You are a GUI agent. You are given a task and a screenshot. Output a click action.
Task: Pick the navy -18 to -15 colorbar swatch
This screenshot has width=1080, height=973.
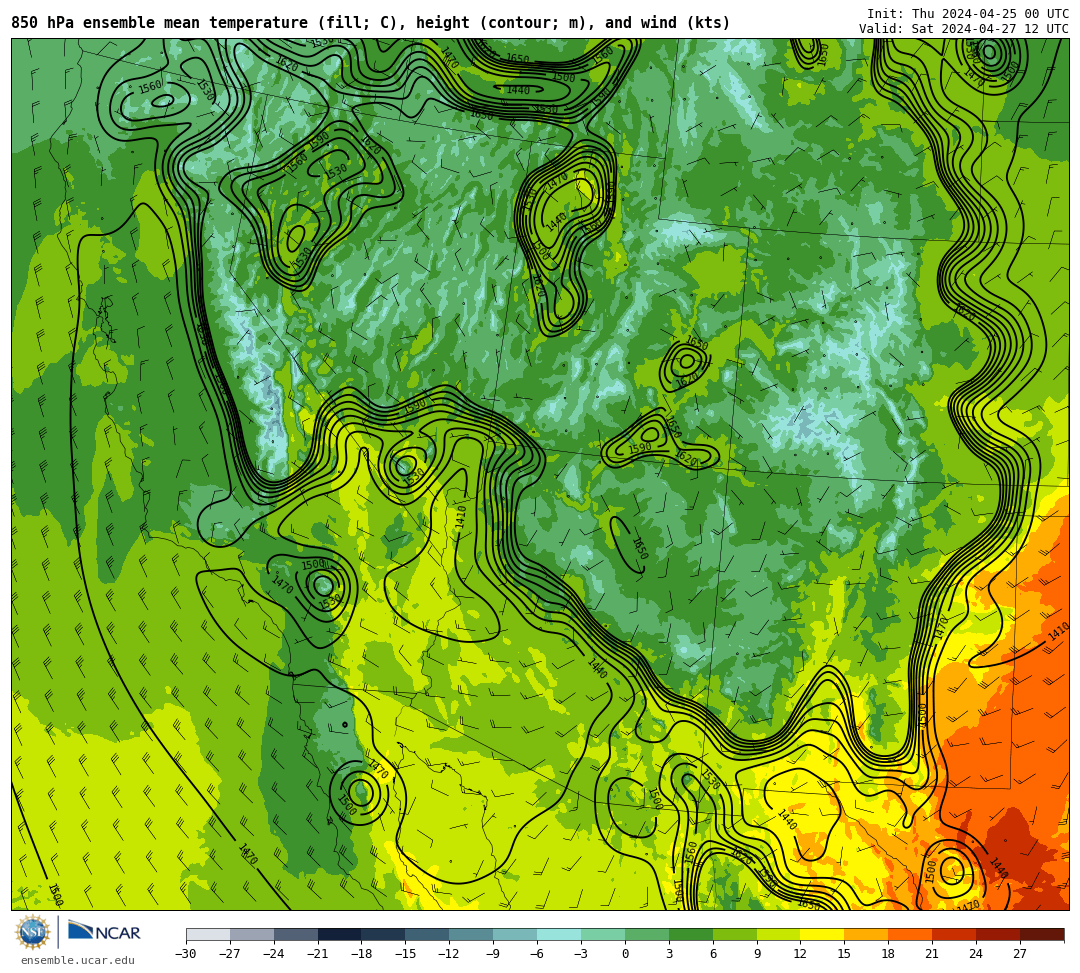tap(384, 934)
